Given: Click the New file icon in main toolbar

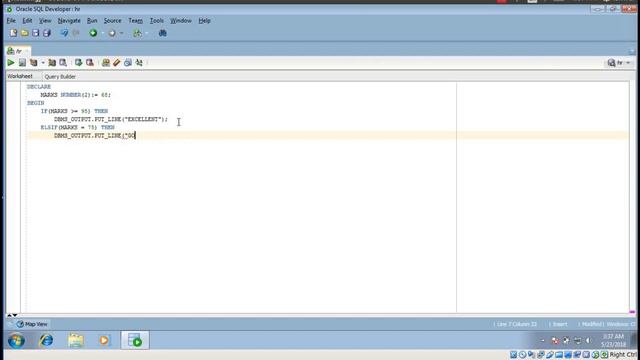Looking at the screenshot, I should click(x=13, y=33).
